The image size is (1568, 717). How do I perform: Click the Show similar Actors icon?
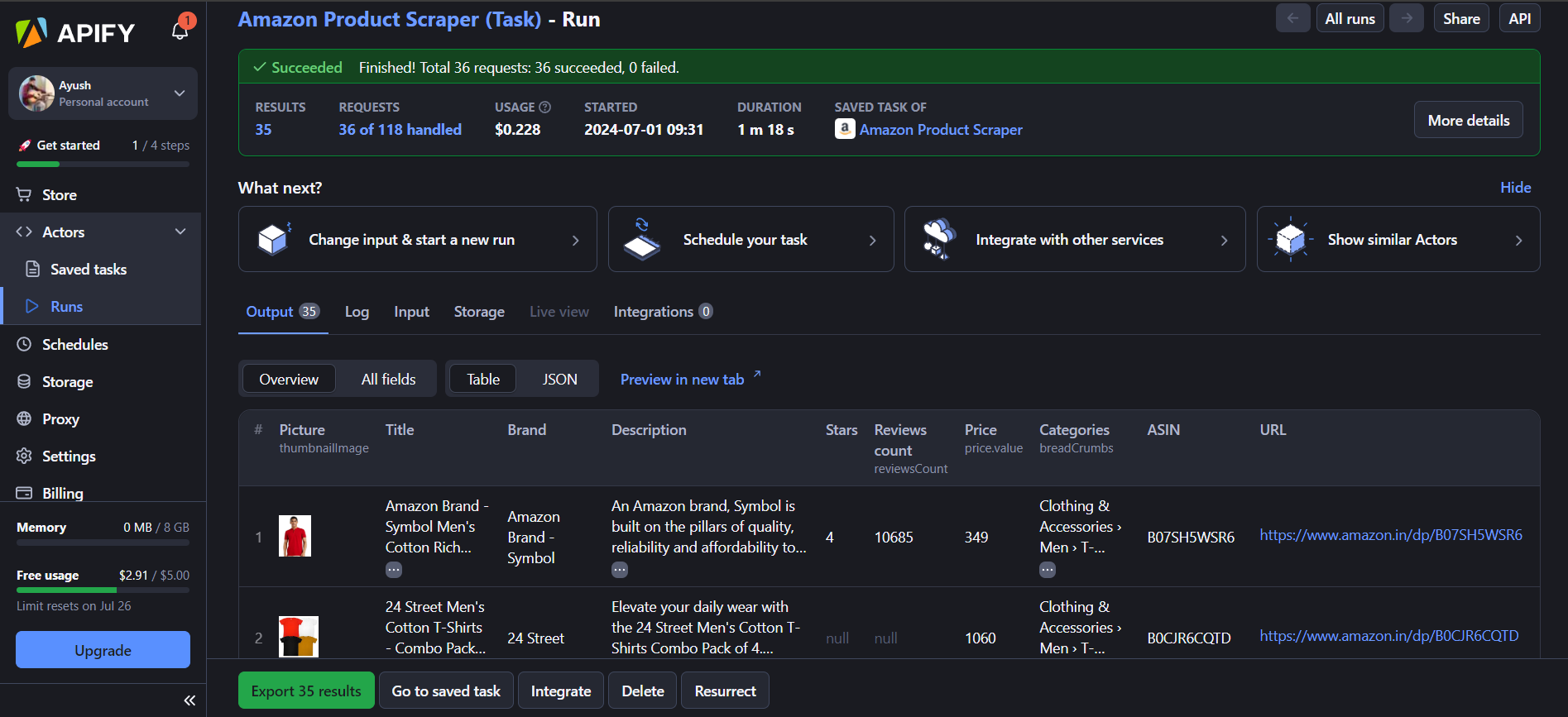(x=1291, y=239)
